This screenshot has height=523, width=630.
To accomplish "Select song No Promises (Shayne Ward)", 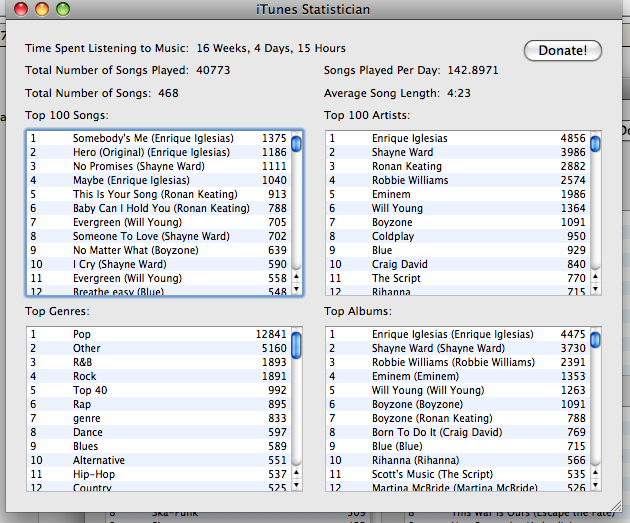I will pyautogui.click(x=159, y=166).
